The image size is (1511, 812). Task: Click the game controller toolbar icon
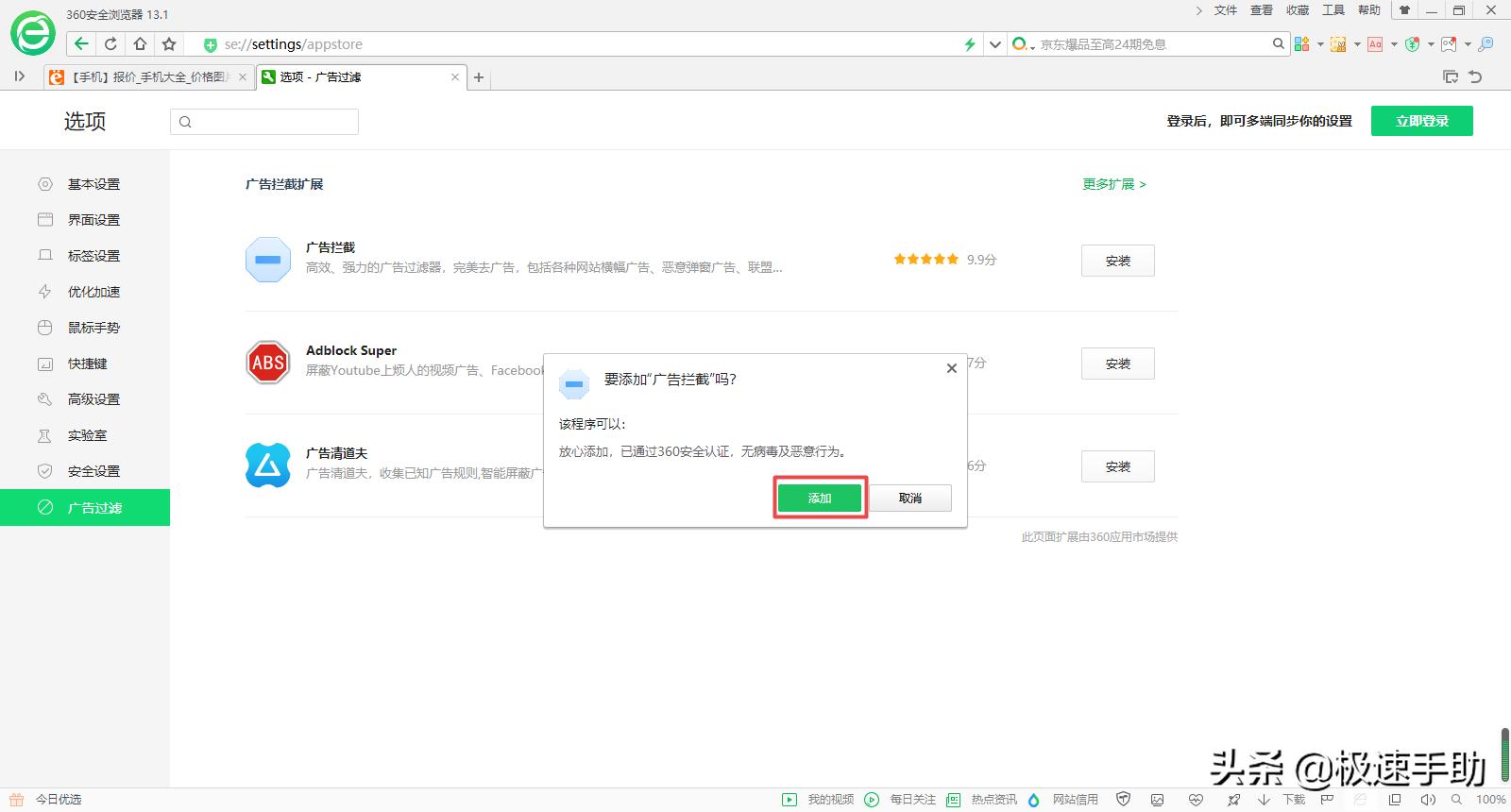pos(1449,44)
